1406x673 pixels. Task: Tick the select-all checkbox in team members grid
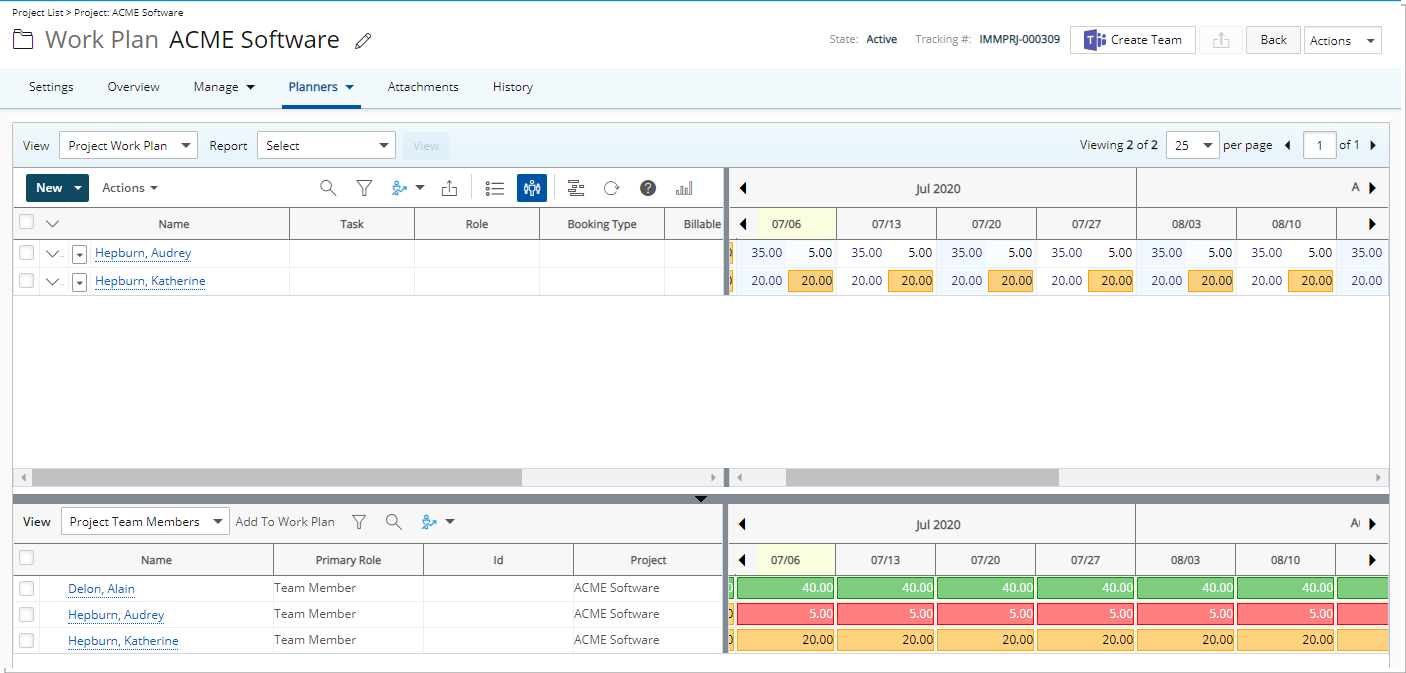[x=26, y=558]
